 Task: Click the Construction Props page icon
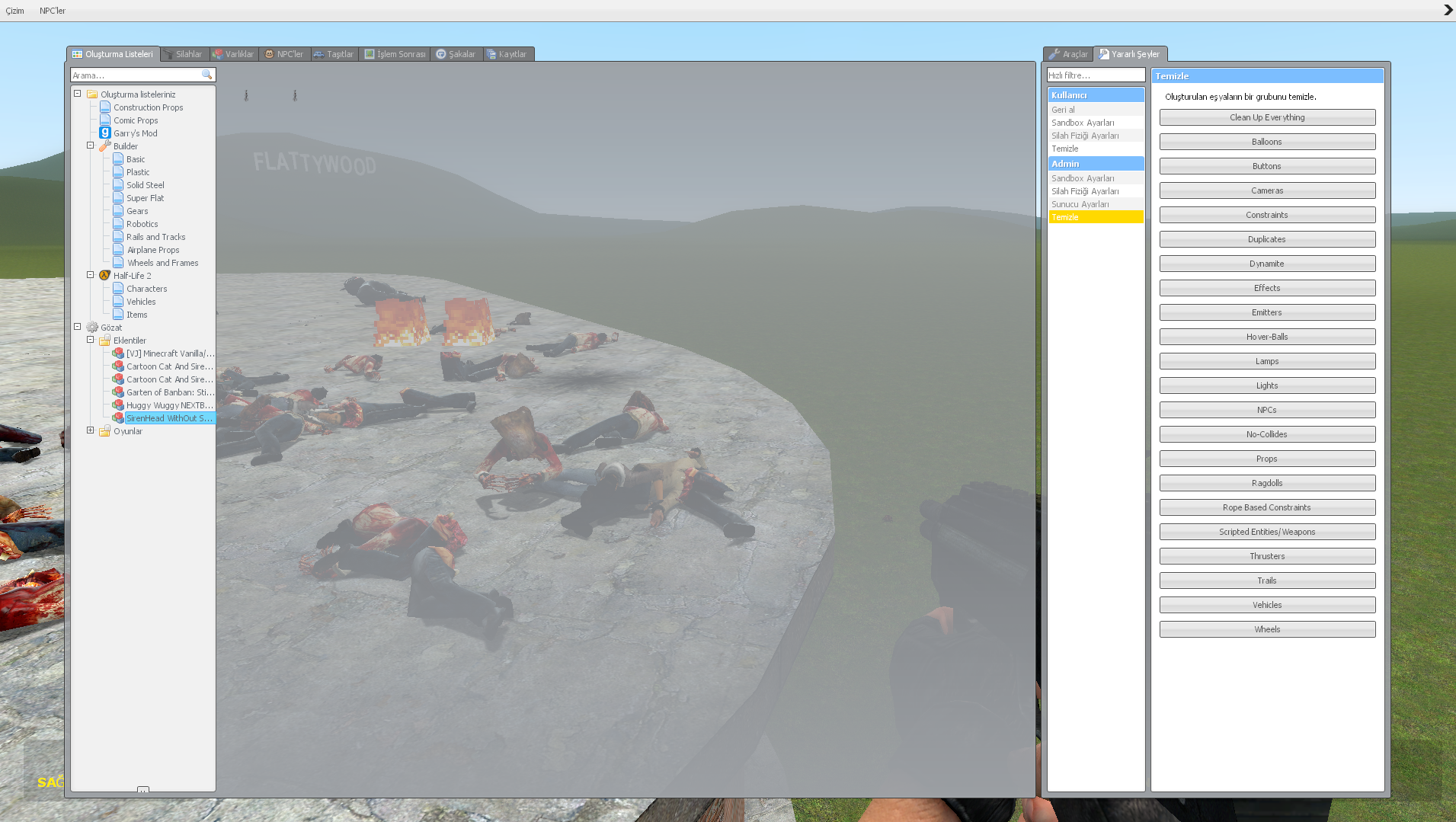point(105,107)
